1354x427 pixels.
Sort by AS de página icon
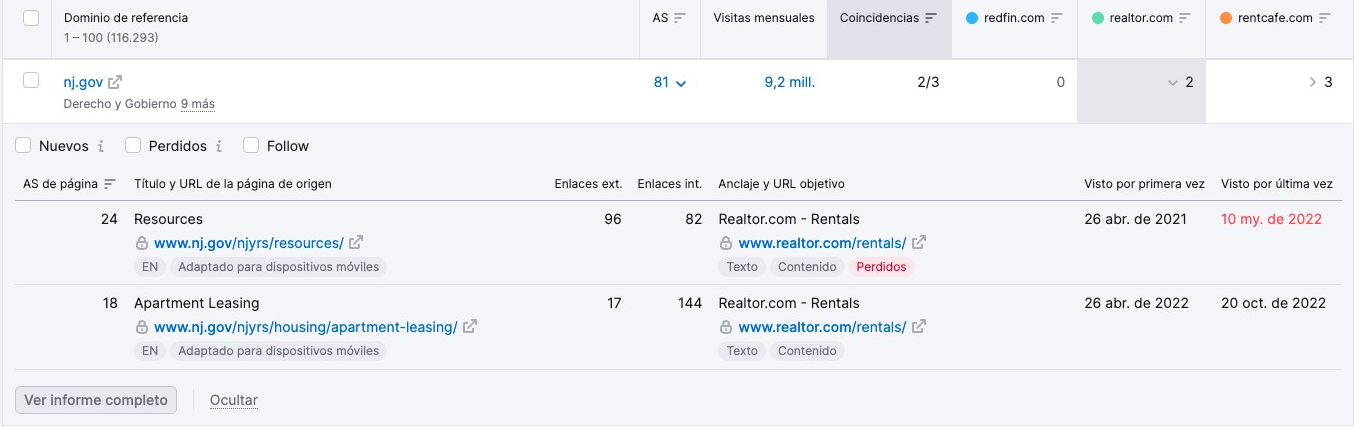[x=110, y=184]
